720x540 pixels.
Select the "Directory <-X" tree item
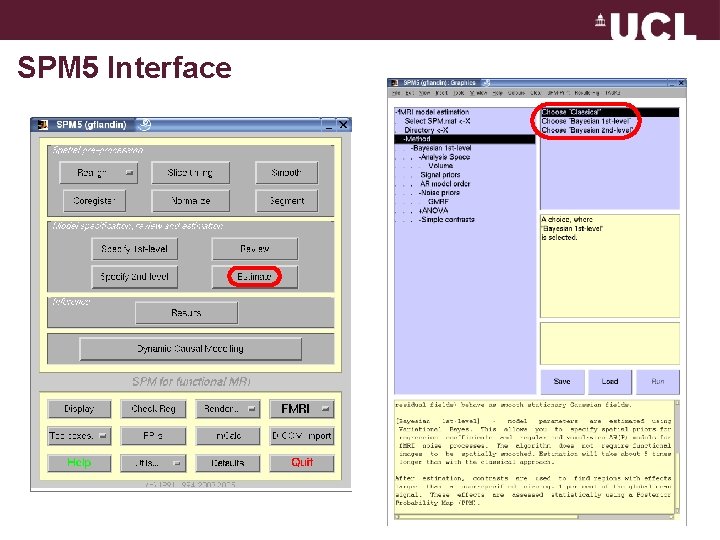pyautogui.click(x=426, y=130)
